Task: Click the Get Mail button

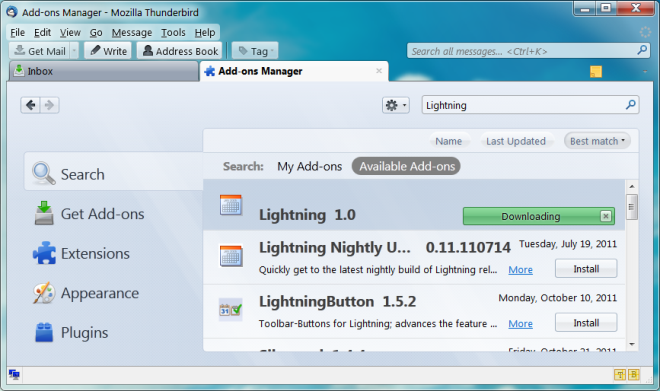Action: 40,51
